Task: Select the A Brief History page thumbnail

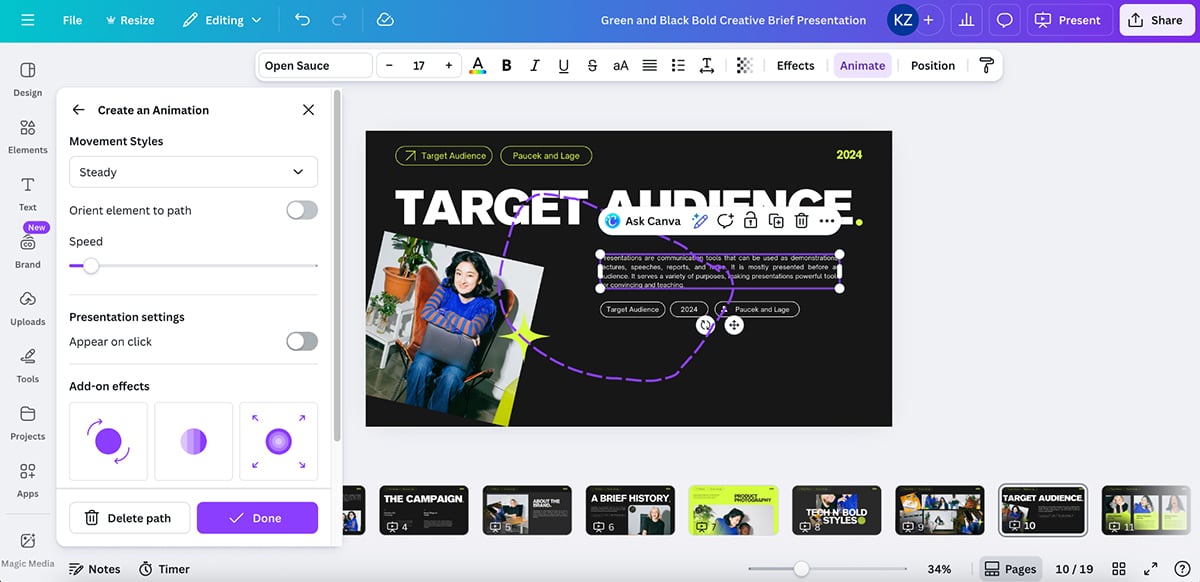Action: (630, 510)
